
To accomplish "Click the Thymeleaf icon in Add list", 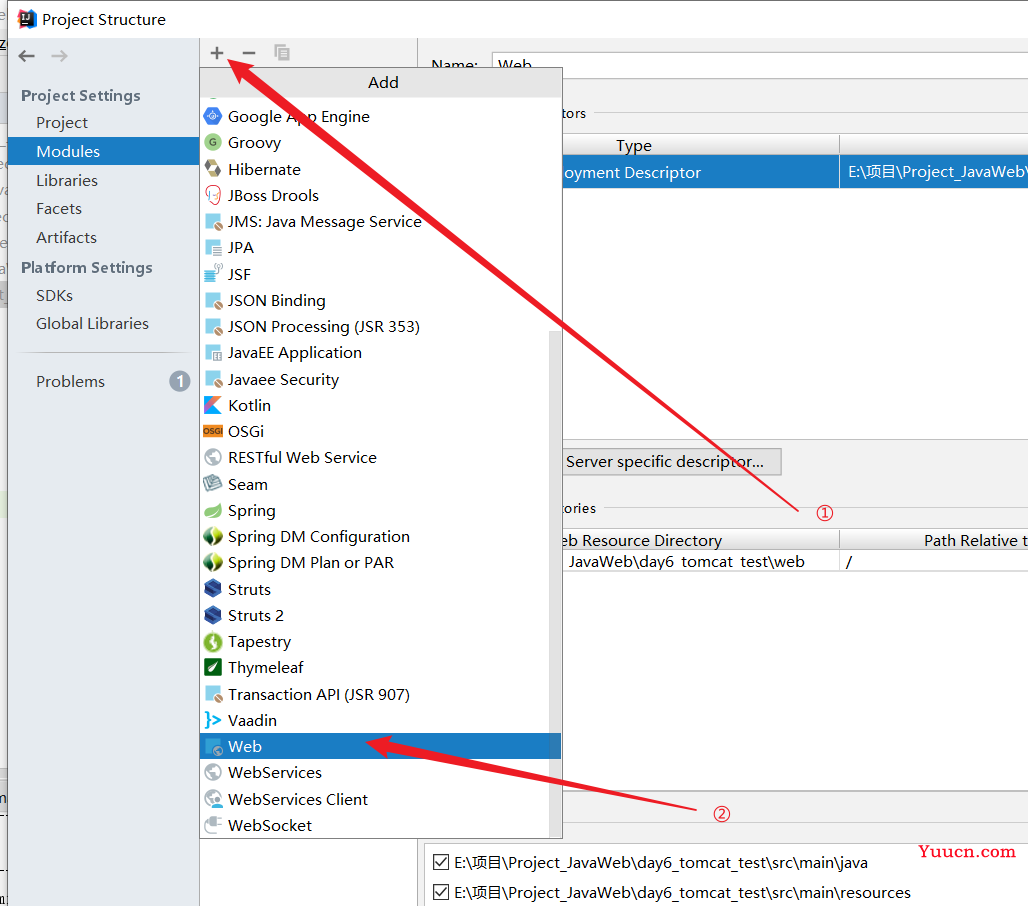I will tap(213, 667).
